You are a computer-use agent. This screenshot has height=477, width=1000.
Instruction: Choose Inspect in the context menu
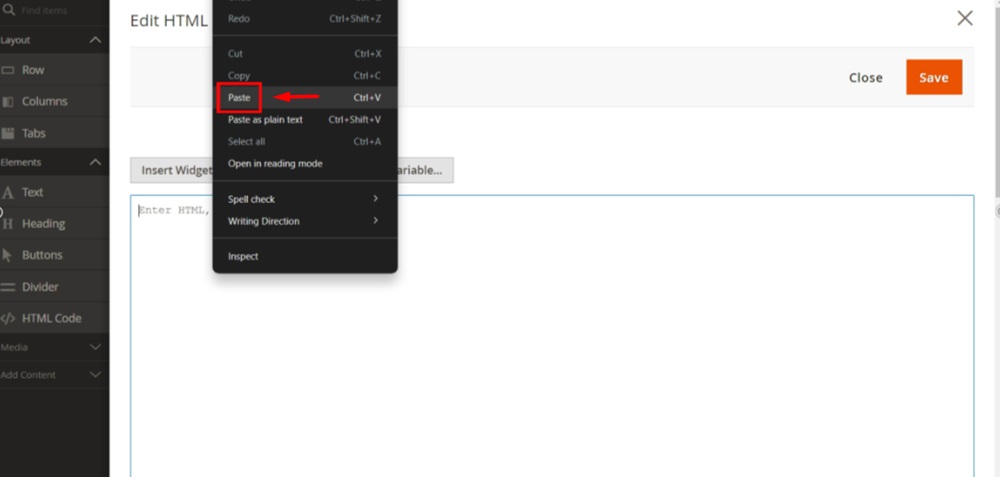point(305,256)
